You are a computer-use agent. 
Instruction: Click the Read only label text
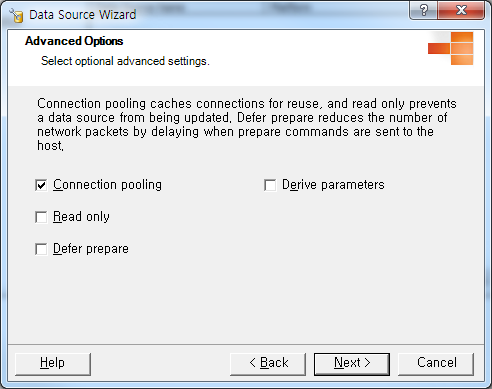tap(81, 217)
